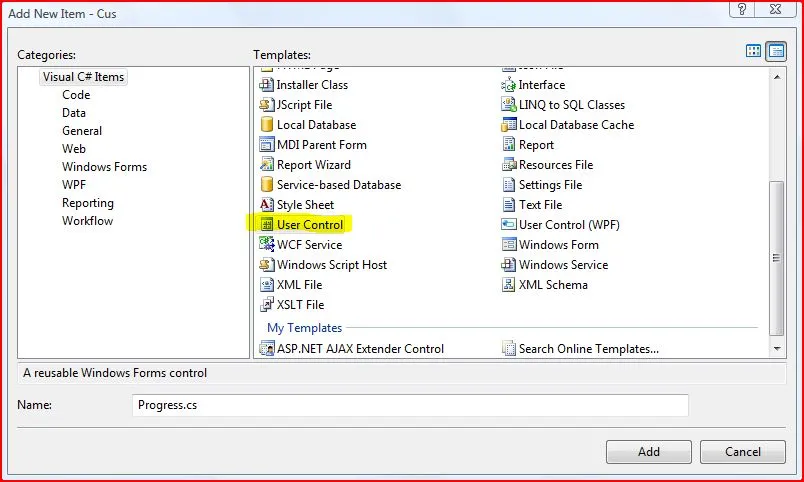The image size is (804, 482).
Task: Click Search Online Templates icon
Action: pyautogui.click(x=508, y=349)
